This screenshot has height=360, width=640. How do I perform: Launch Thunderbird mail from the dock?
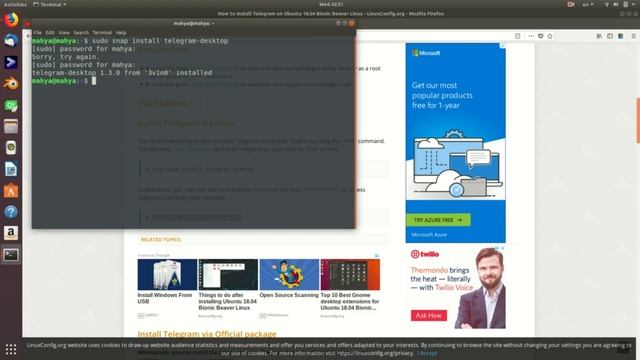[x=11, y=41]
